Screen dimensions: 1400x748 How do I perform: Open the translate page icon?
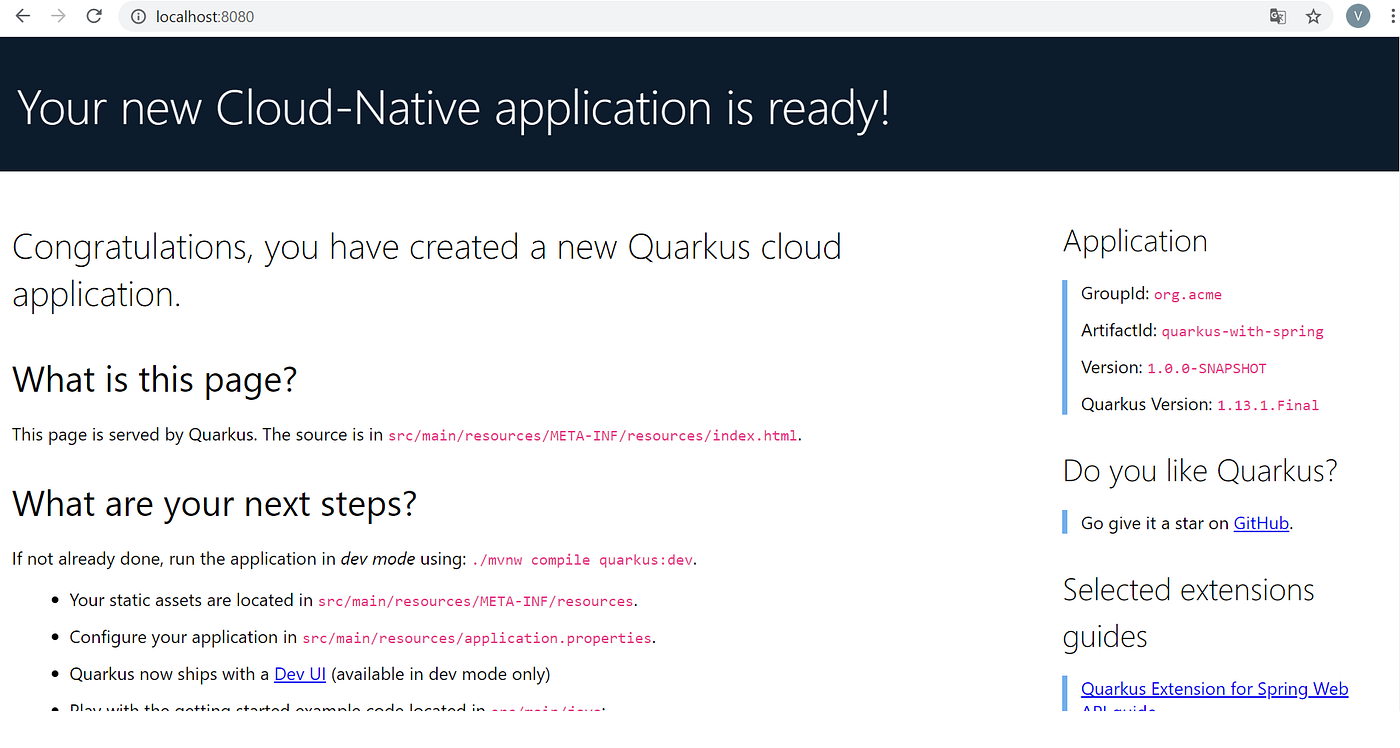(1278, 16)
